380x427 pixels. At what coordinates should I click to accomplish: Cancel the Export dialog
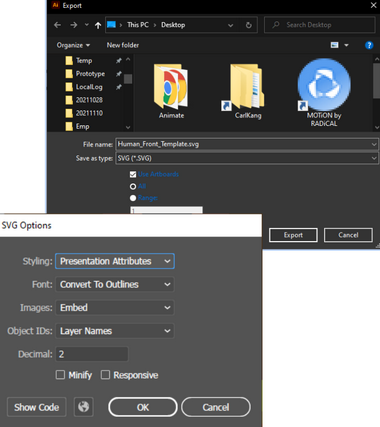[348, 235]
